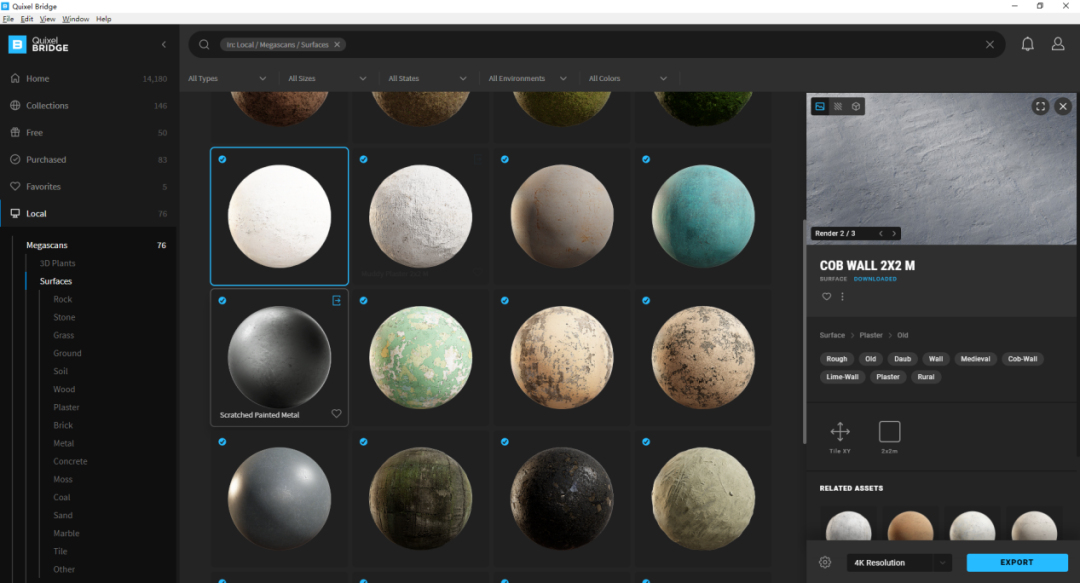Open the 4K Resolution dropdown

(x=899, y=562)
